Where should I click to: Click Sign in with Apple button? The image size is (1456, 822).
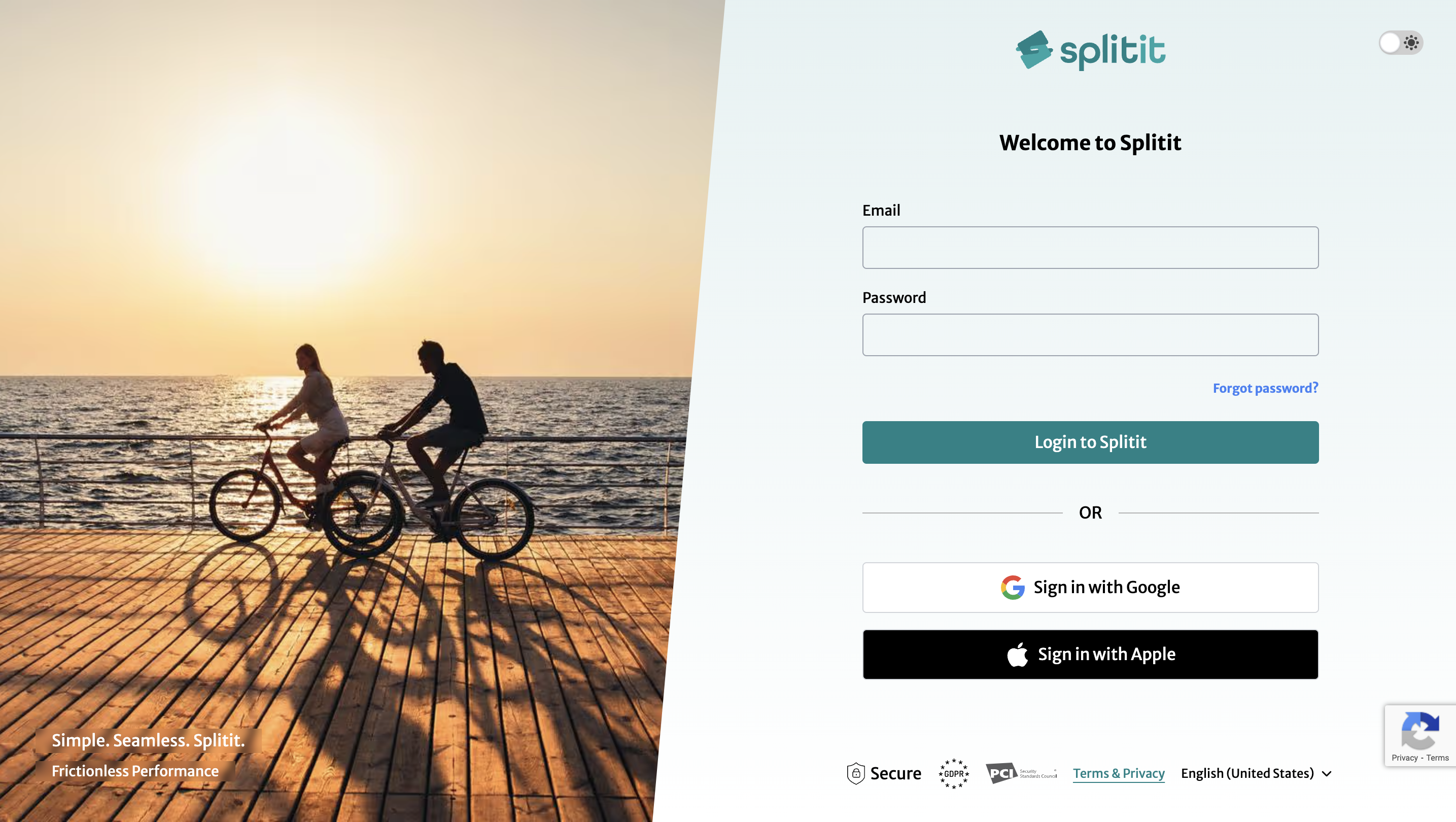tap(1090, 654)
